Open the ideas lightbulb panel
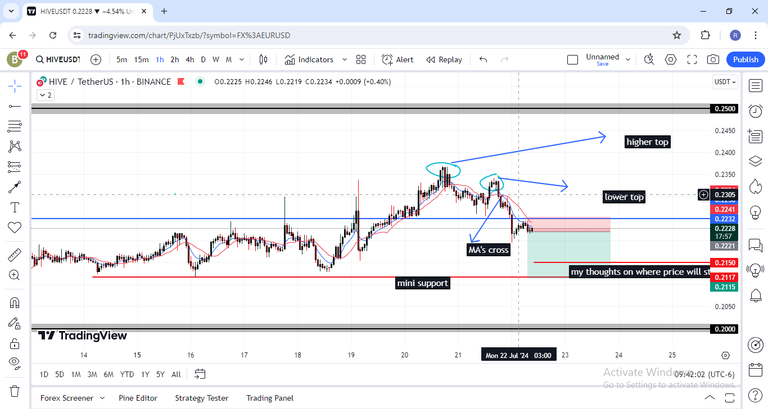 click(x=755, y=213)
